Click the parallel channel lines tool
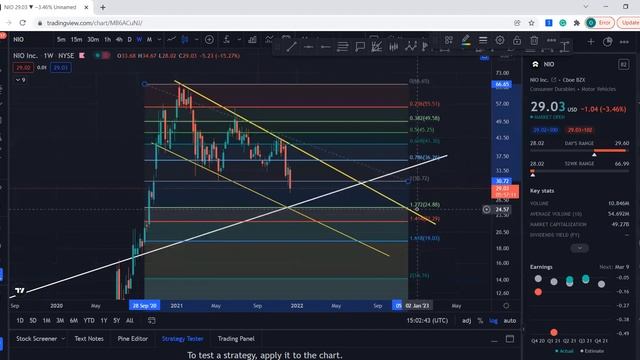The width and height of the screenshot is (640, 360). pos(342,47)
